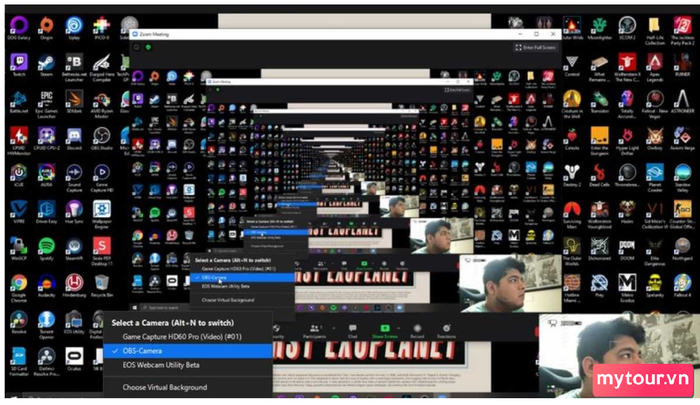Image resolution: width=700 pixels, height=405 pixels.
Task: Open the Uplay desktop icon
Action: [74, 28]
